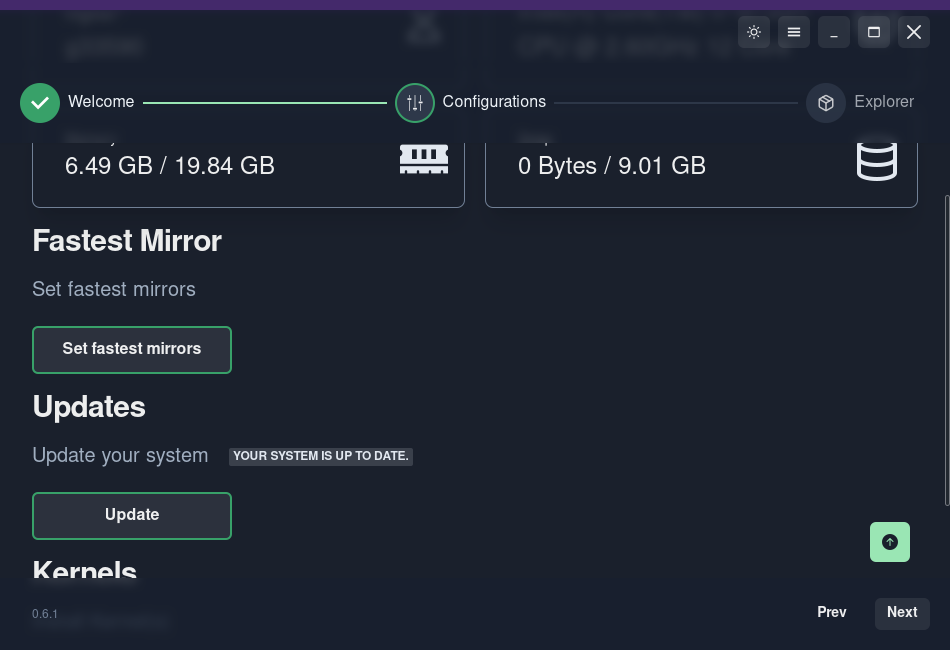The image size is (950, 650).
Task: Click the vertical scrollbar on the right
Action: (947, 350)
